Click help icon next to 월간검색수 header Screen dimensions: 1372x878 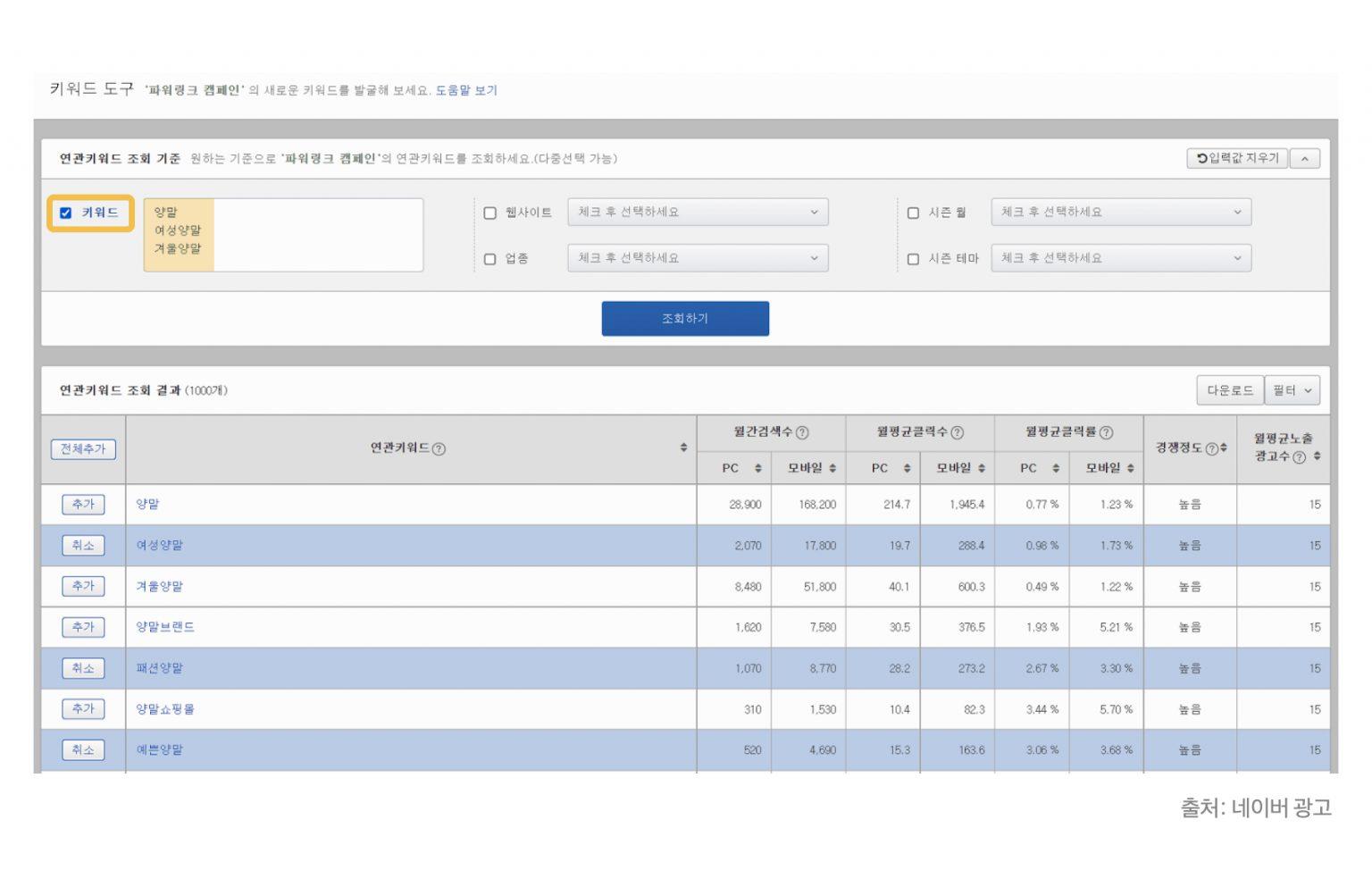(x=802, y=433)
